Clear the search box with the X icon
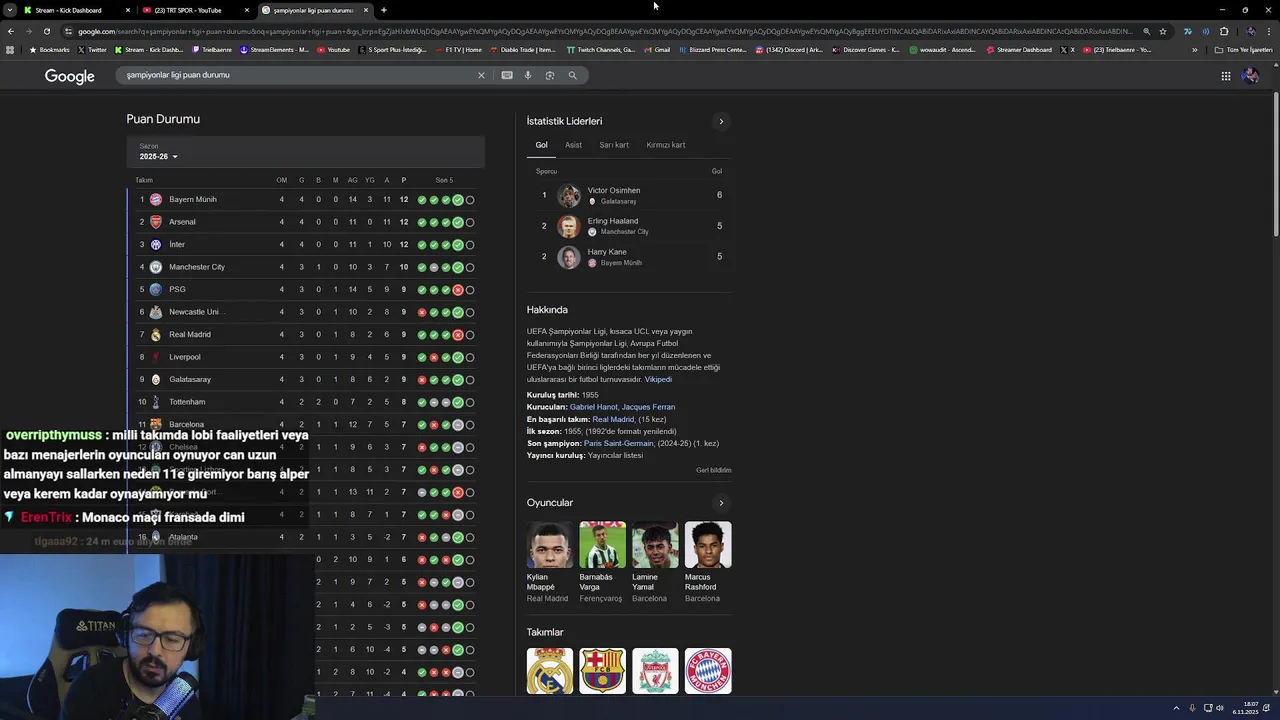The width and height of the screenshot is (1280, 720). click(481, 75)
